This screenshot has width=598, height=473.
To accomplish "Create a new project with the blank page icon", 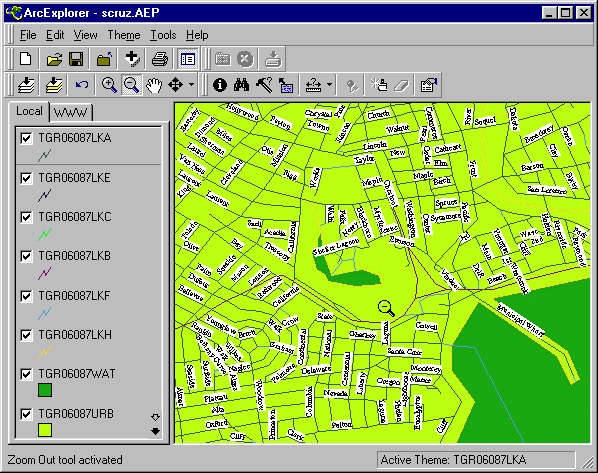I will (x=26, y=59).
